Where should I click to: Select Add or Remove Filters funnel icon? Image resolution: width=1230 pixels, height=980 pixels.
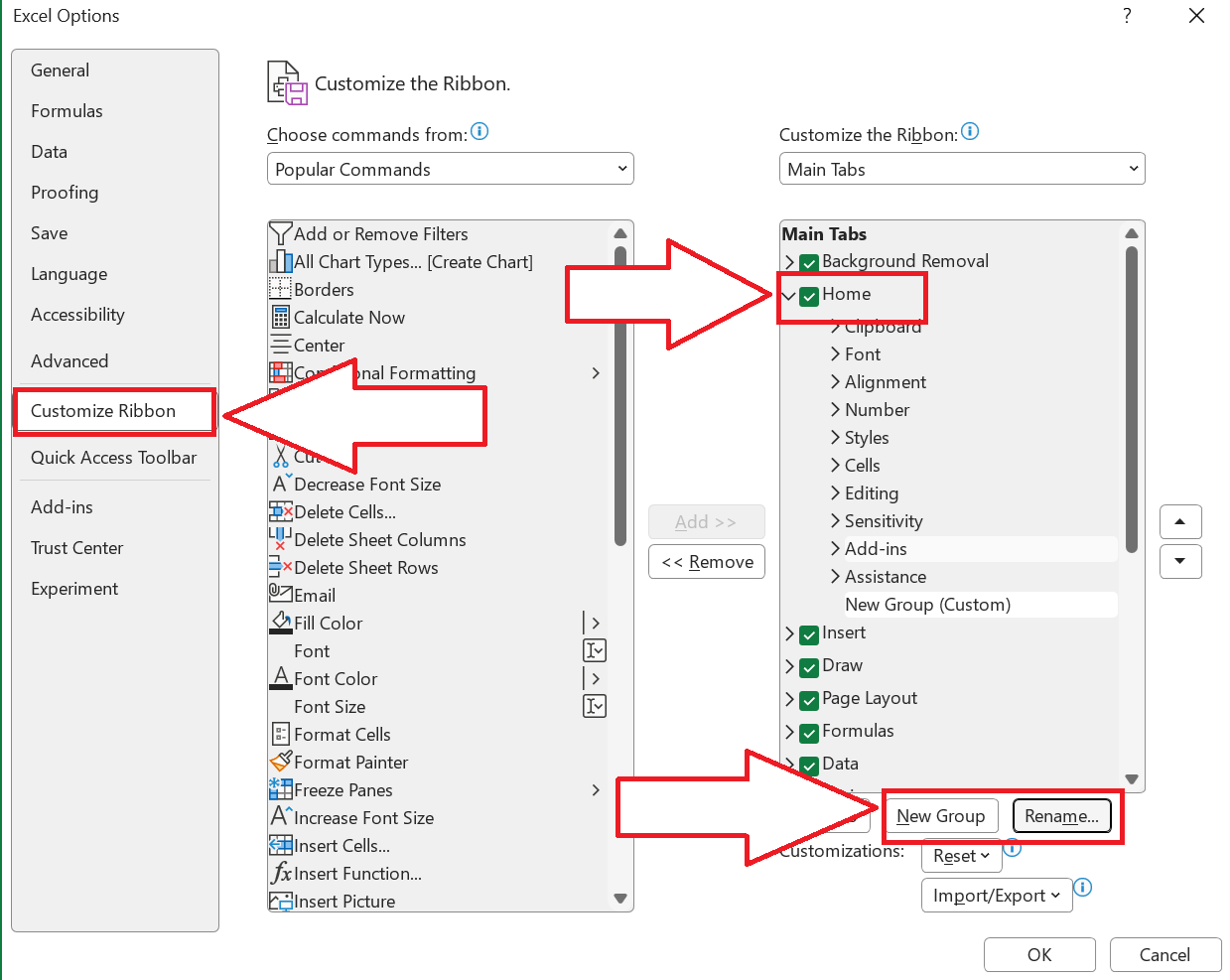coord(281,233)
